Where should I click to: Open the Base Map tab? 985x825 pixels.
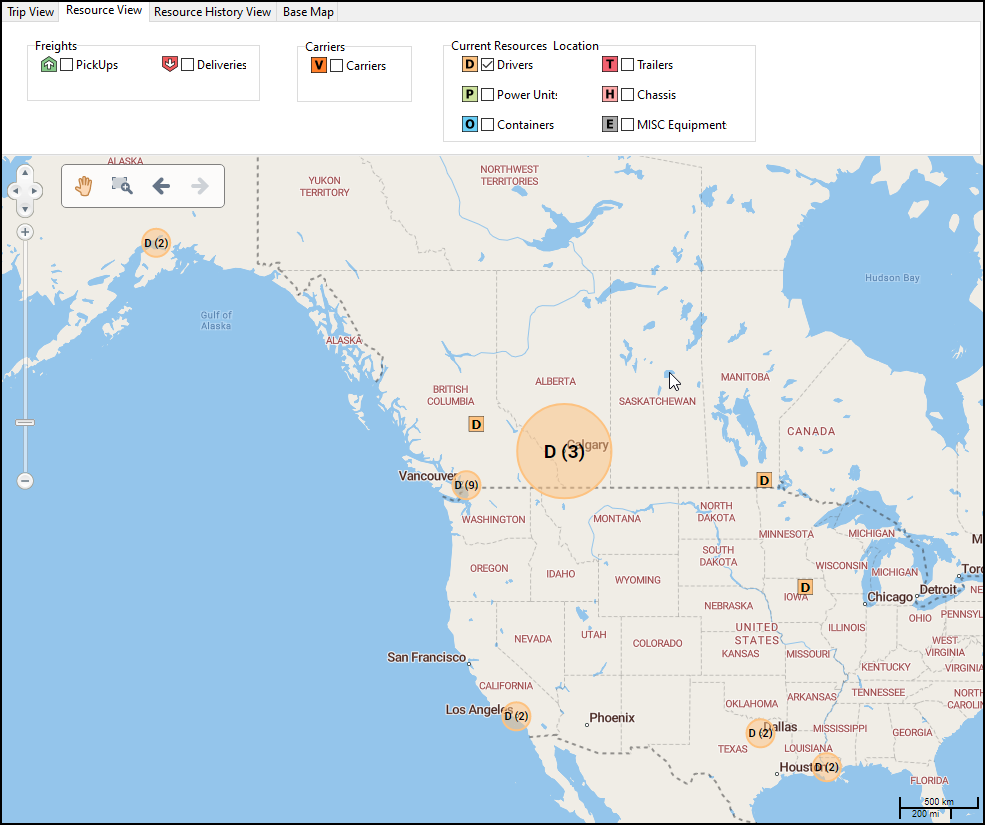(307, 11)
